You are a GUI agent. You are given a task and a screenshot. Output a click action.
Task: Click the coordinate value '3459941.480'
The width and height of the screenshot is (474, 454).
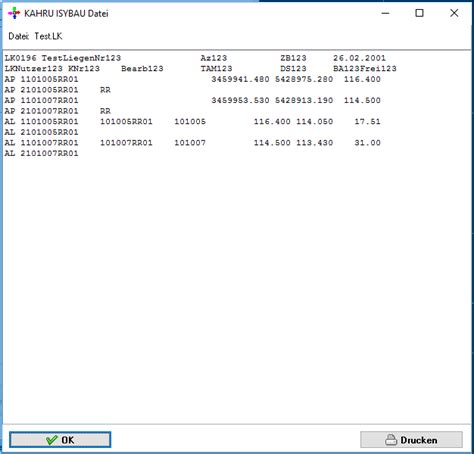point(240,79)
